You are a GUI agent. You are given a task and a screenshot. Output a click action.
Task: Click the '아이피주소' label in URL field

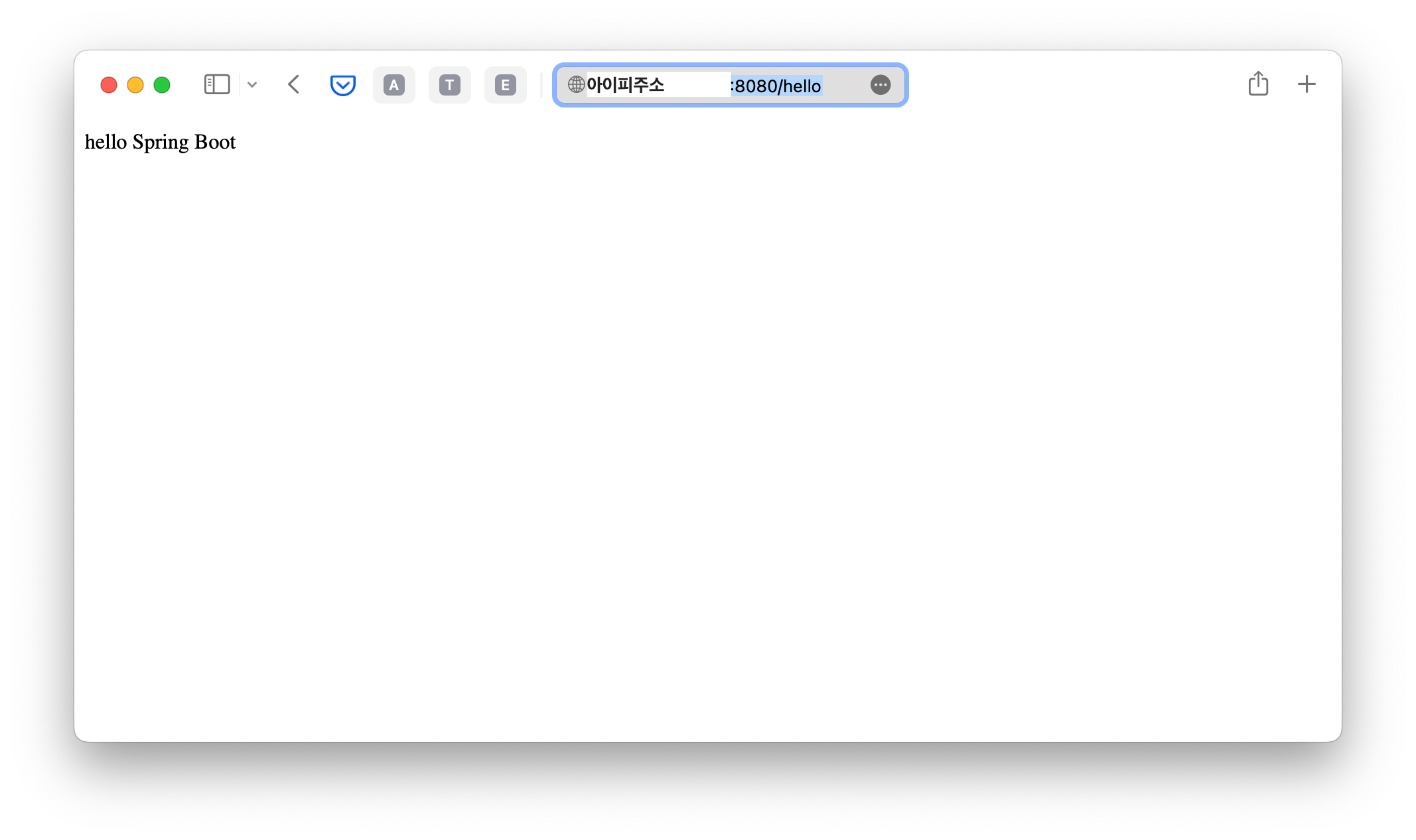[625, 85]
